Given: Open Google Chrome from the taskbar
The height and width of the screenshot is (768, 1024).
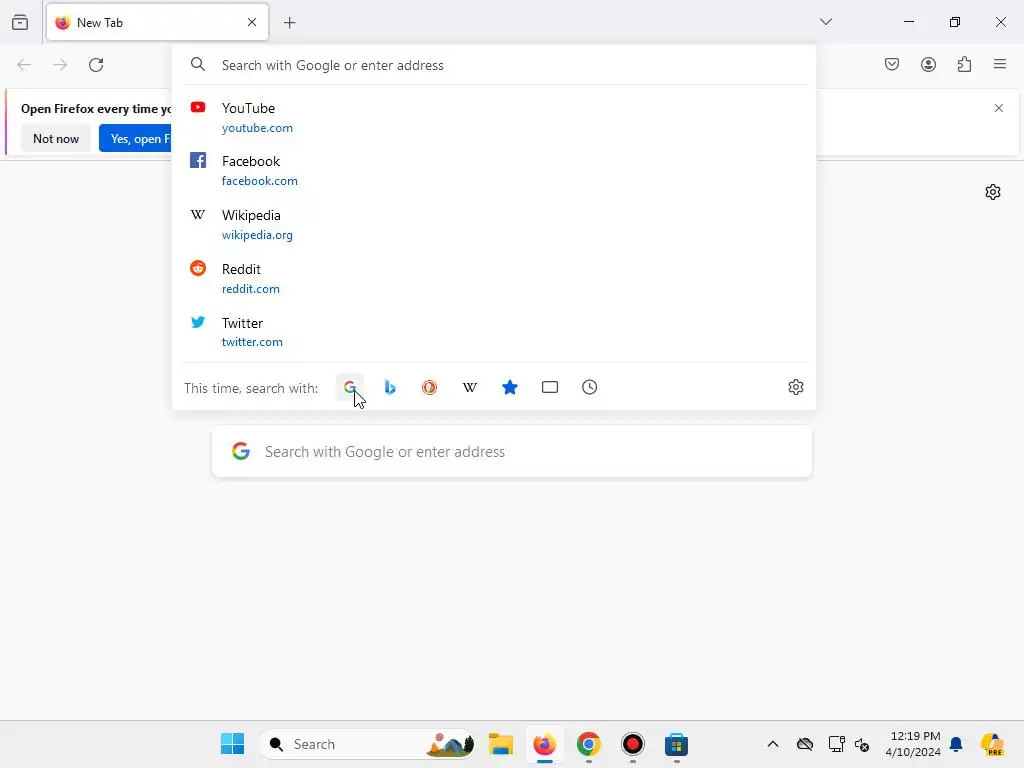Looking at the screenshot, I should click(588, 744).
